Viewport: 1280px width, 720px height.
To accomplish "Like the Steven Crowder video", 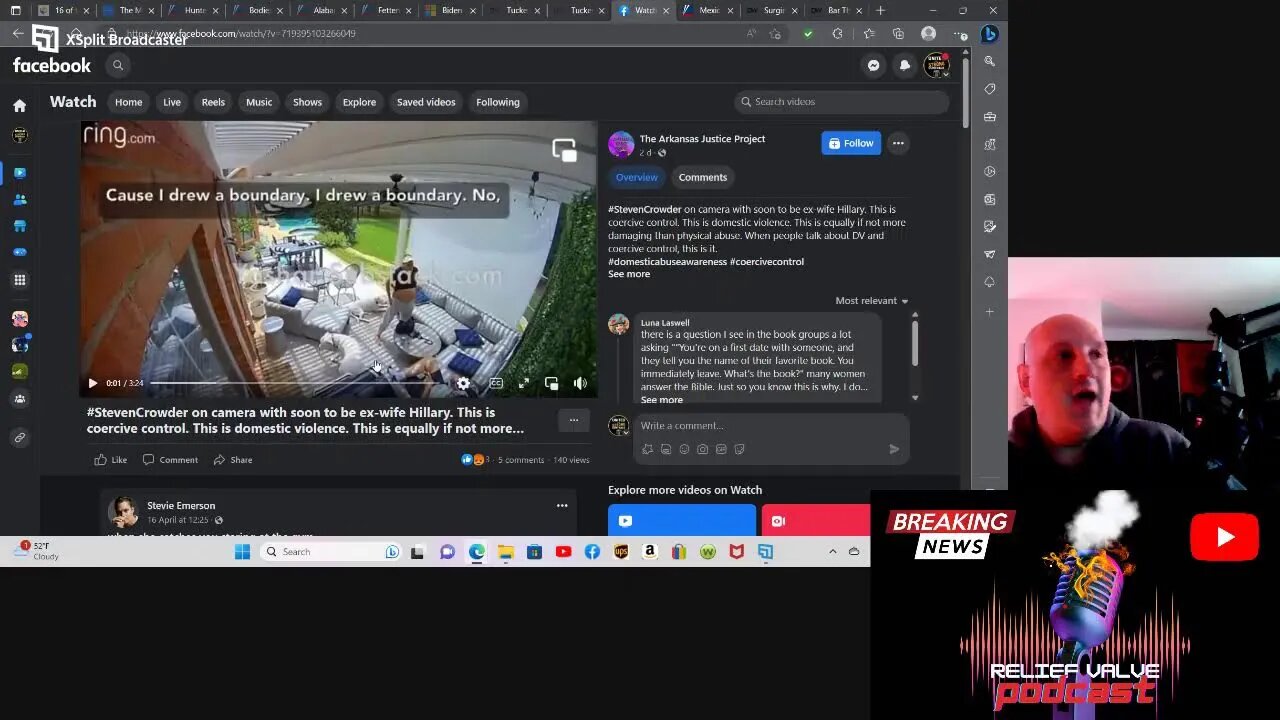I will pos(110,460).
